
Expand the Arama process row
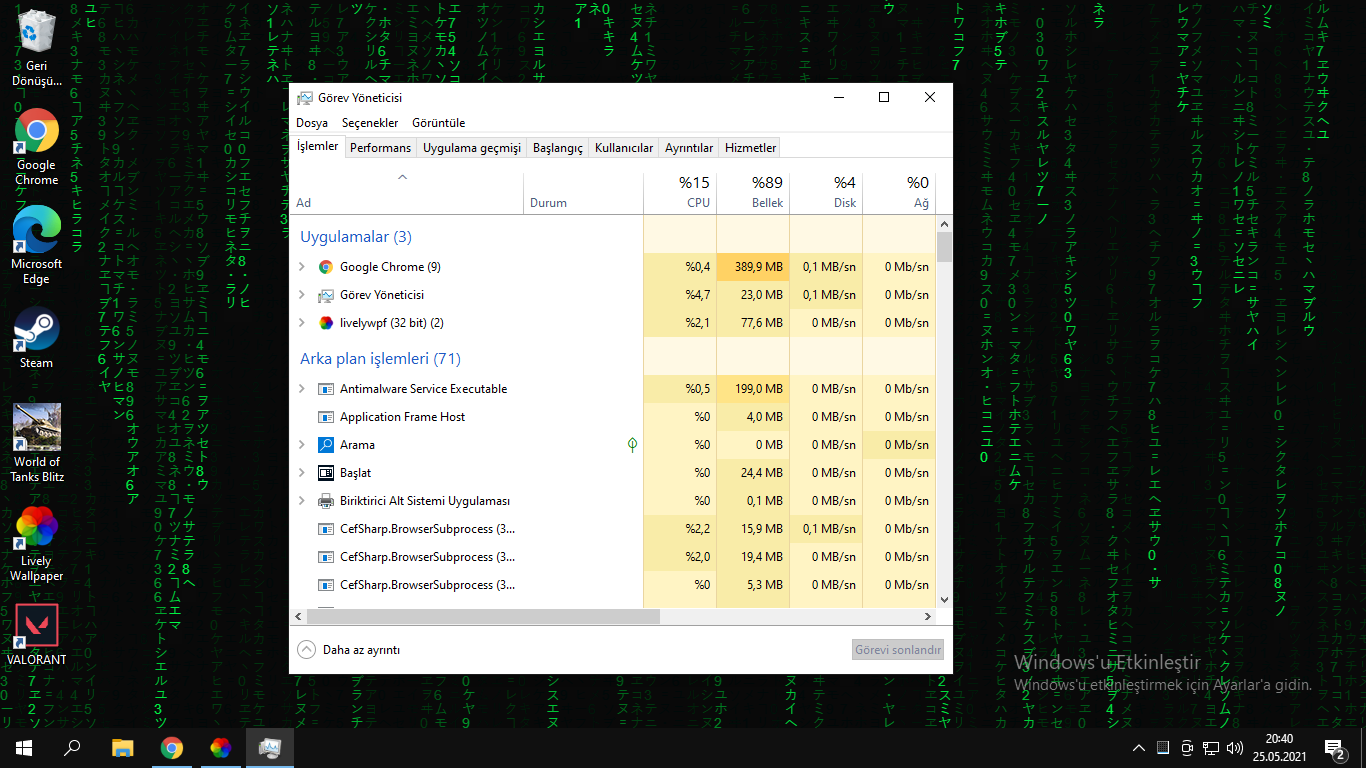tap(302, 445)
